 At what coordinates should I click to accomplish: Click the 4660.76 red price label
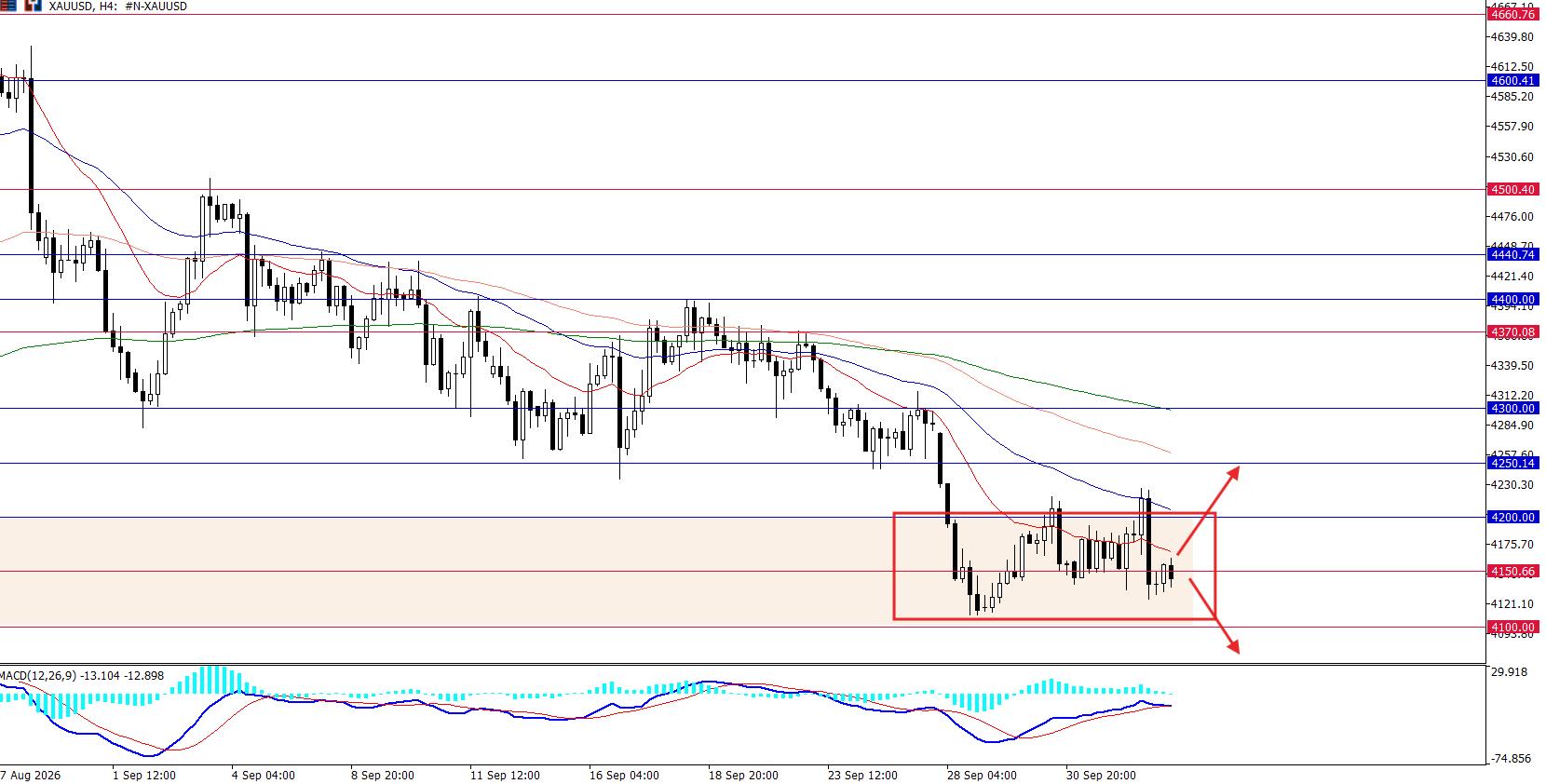[x=1512, y=14]
